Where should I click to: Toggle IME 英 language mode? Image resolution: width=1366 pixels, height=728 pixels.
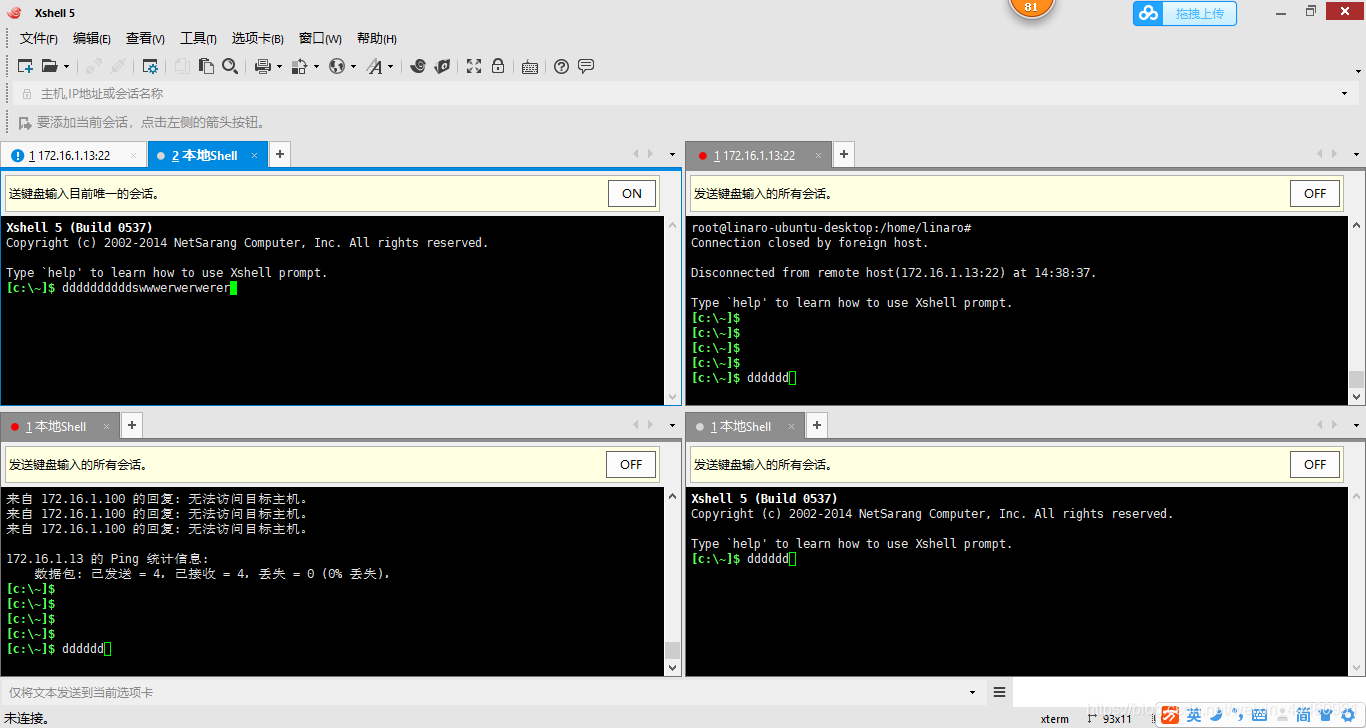[x=1194, y=715]
